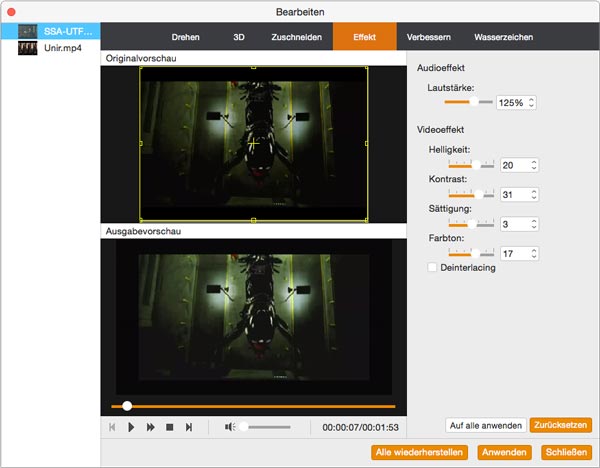The image size is (600, 468).
Task: Select the SSA-UTF video thumbnail
Action: [28, 31]
